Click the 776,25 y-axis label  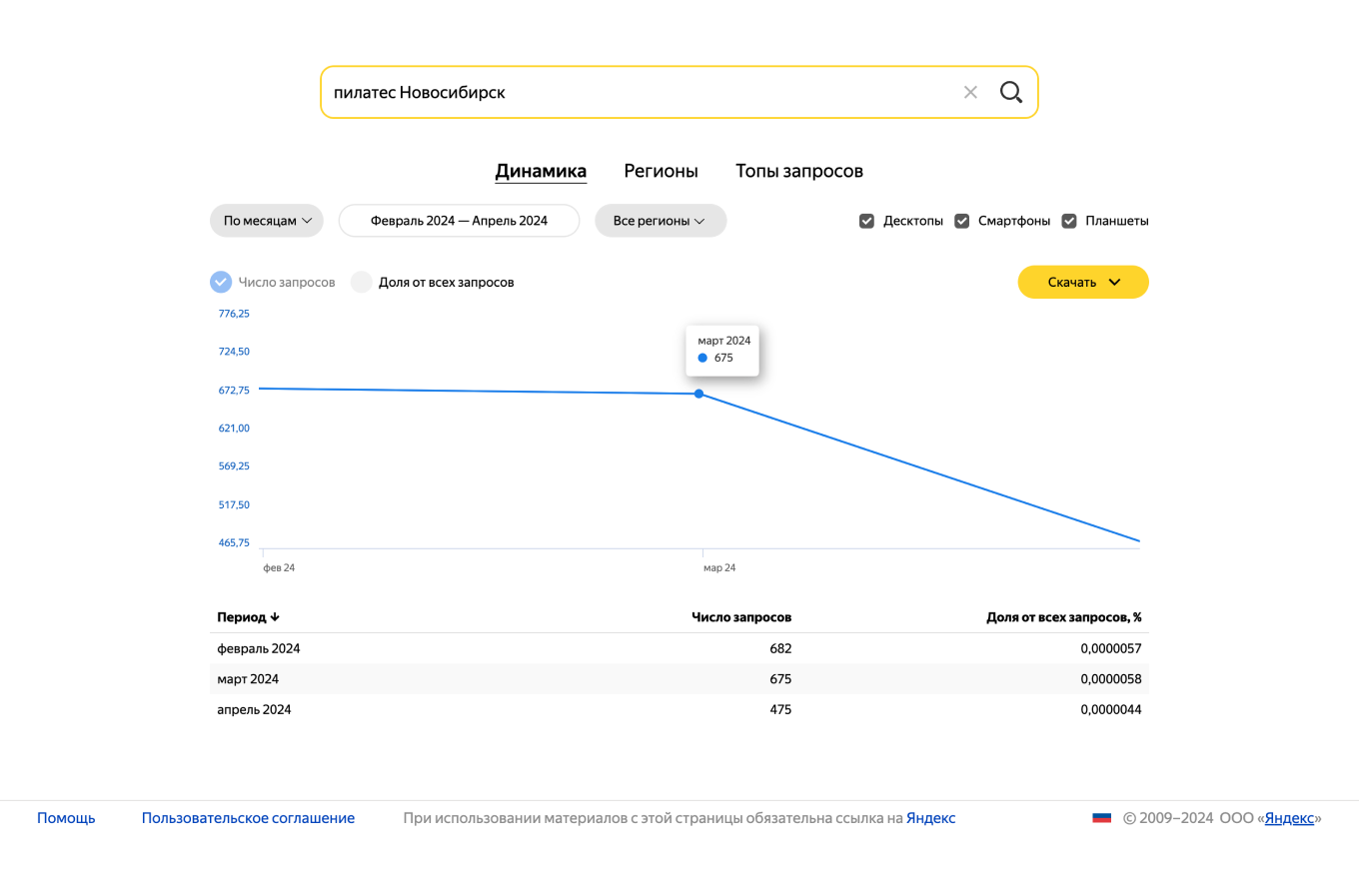(x=234, y=314)
